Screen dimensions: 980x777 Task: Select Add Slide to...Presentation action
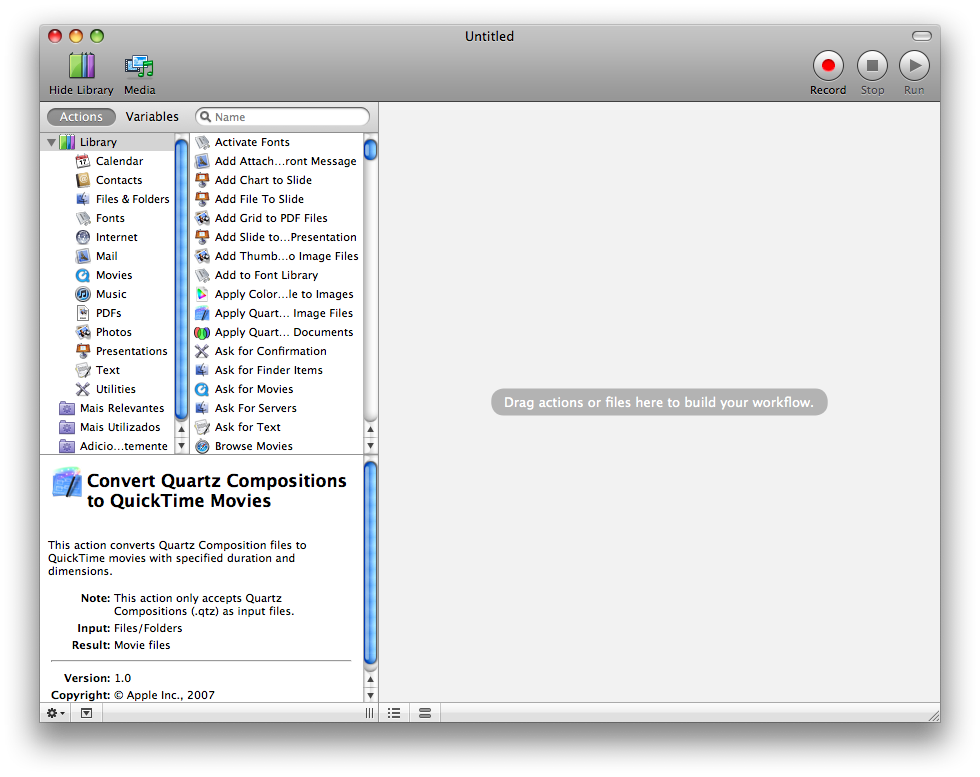[x=277, y=237]
